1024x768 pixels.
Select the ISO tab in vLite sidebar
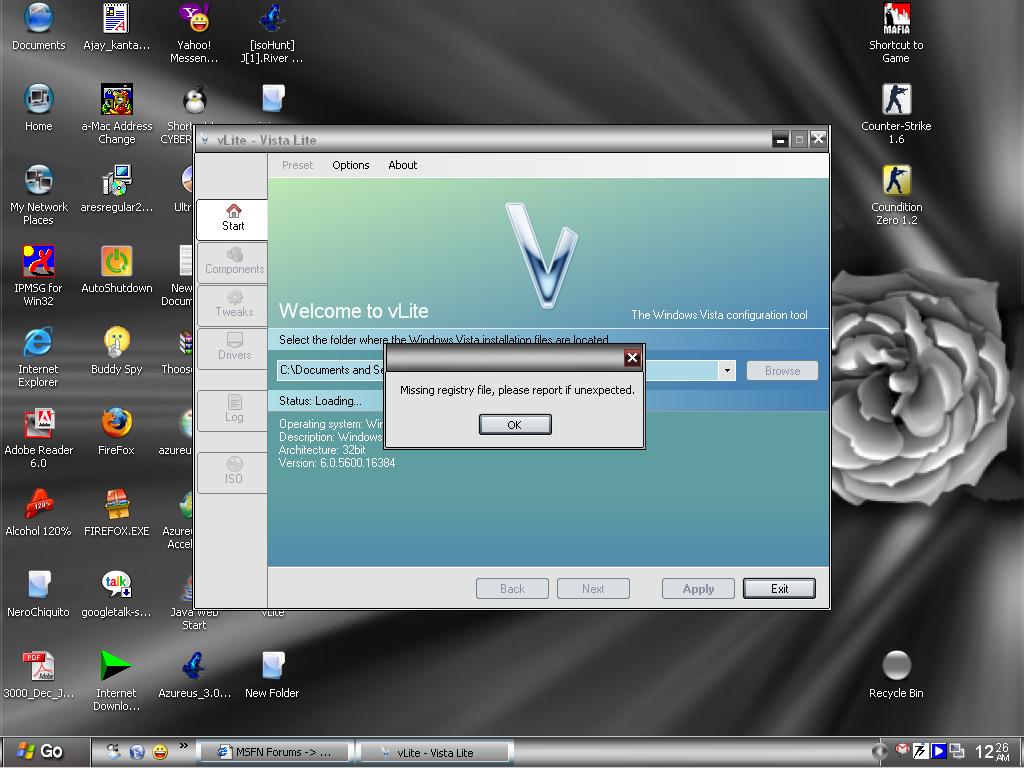(x=232, y=472)
